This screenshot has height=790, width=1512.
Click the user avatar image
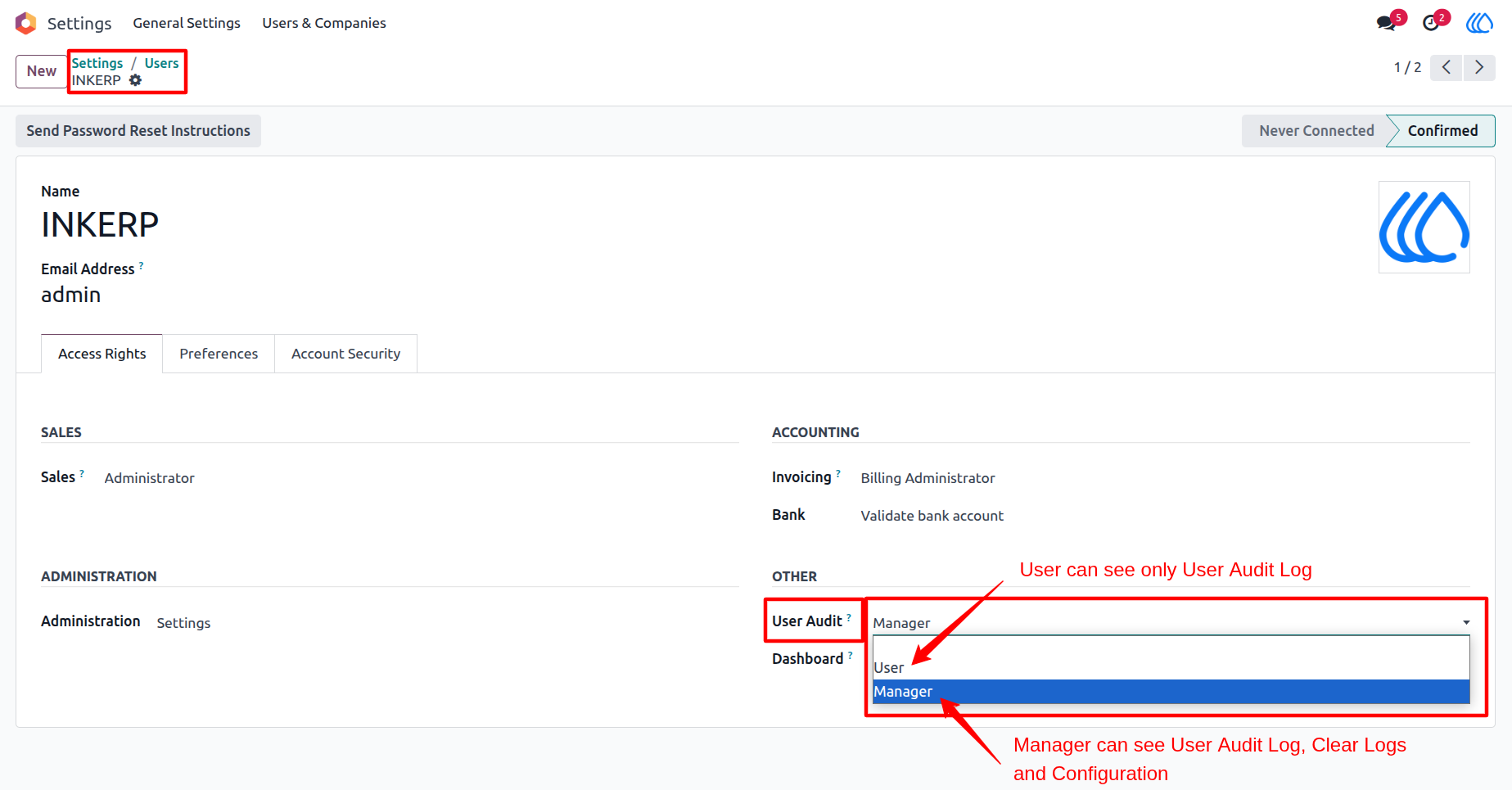[x=1424, y=227]
